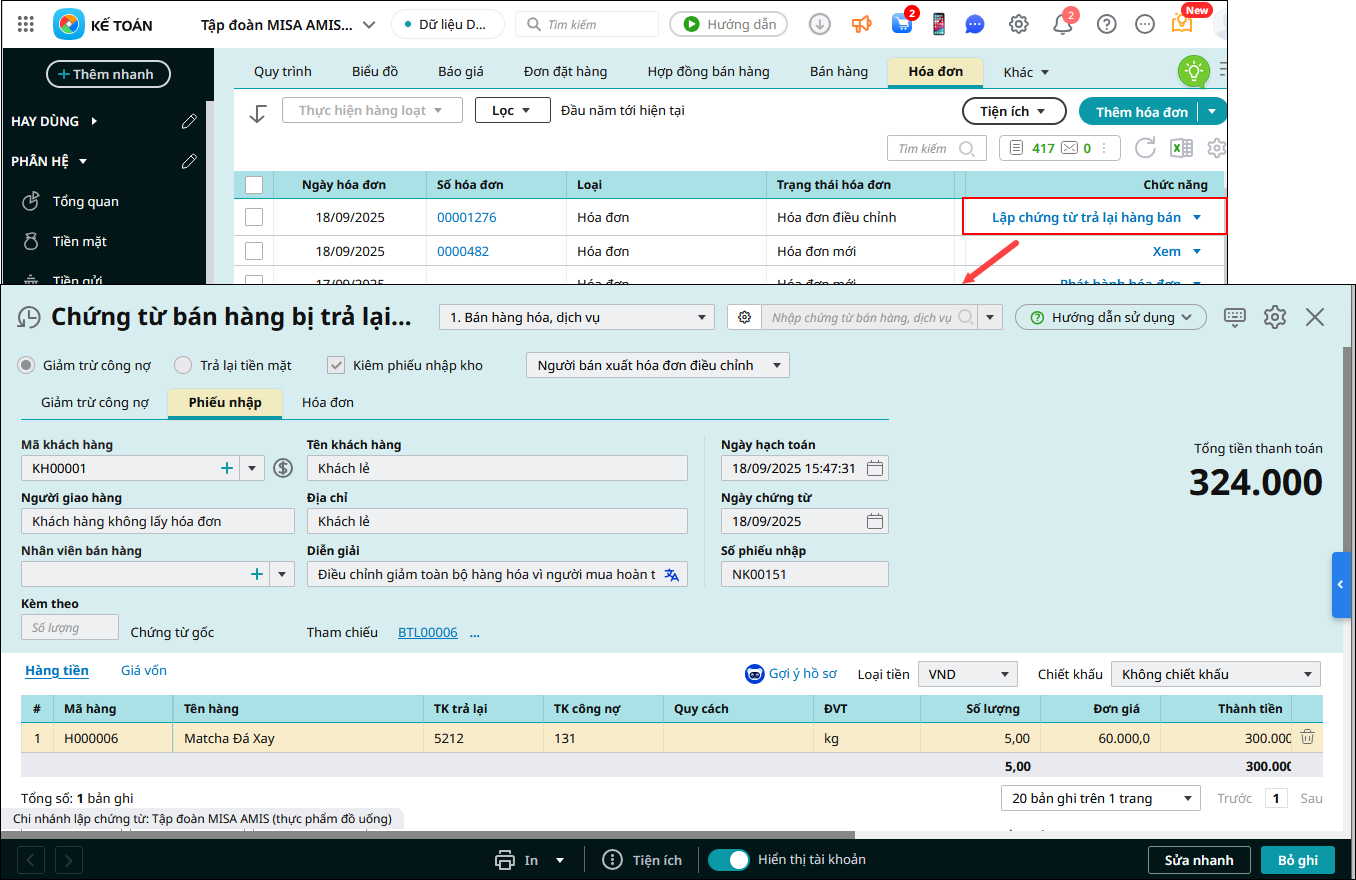1356x880 pixels.
Task: Switch to the Hóa đơn tab in the form
Action: click(328, 402)
